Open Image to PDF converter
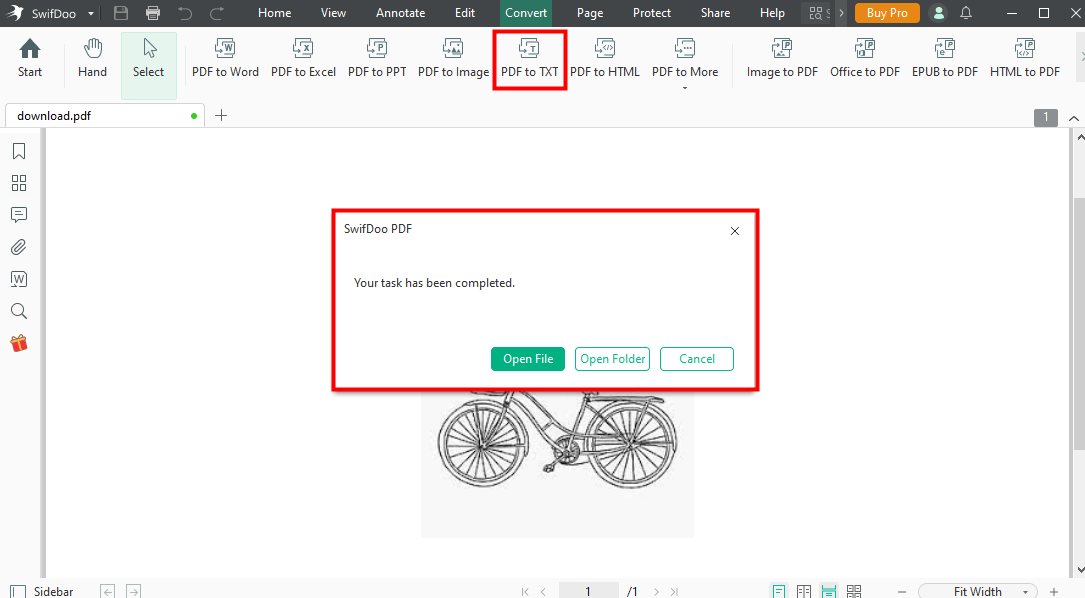 (x=782, y=59)
